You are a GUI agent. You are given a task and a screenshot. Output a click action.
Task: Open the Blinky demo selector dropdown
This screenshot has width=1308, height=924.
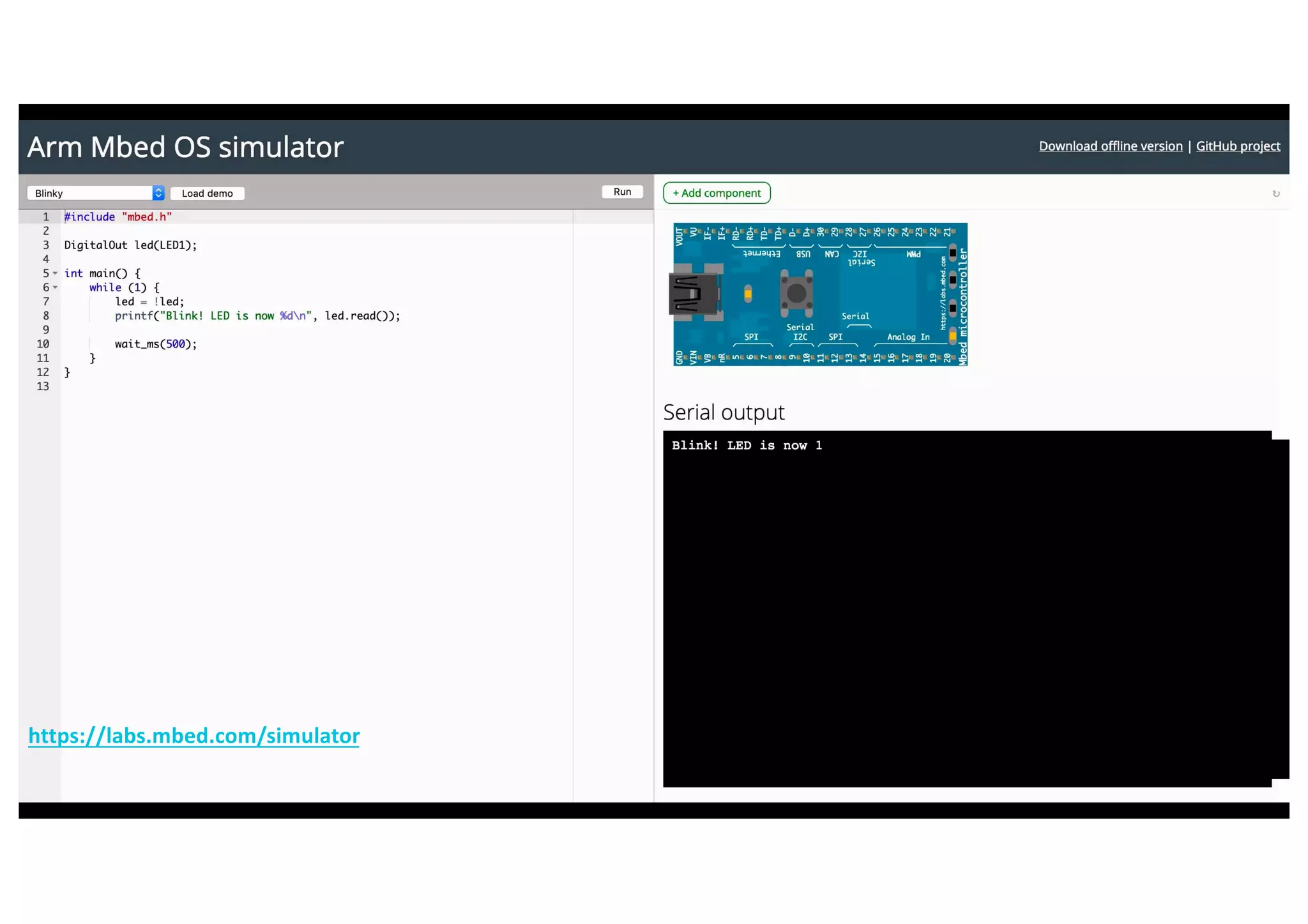pyautogui.click(x=96, y=193)
